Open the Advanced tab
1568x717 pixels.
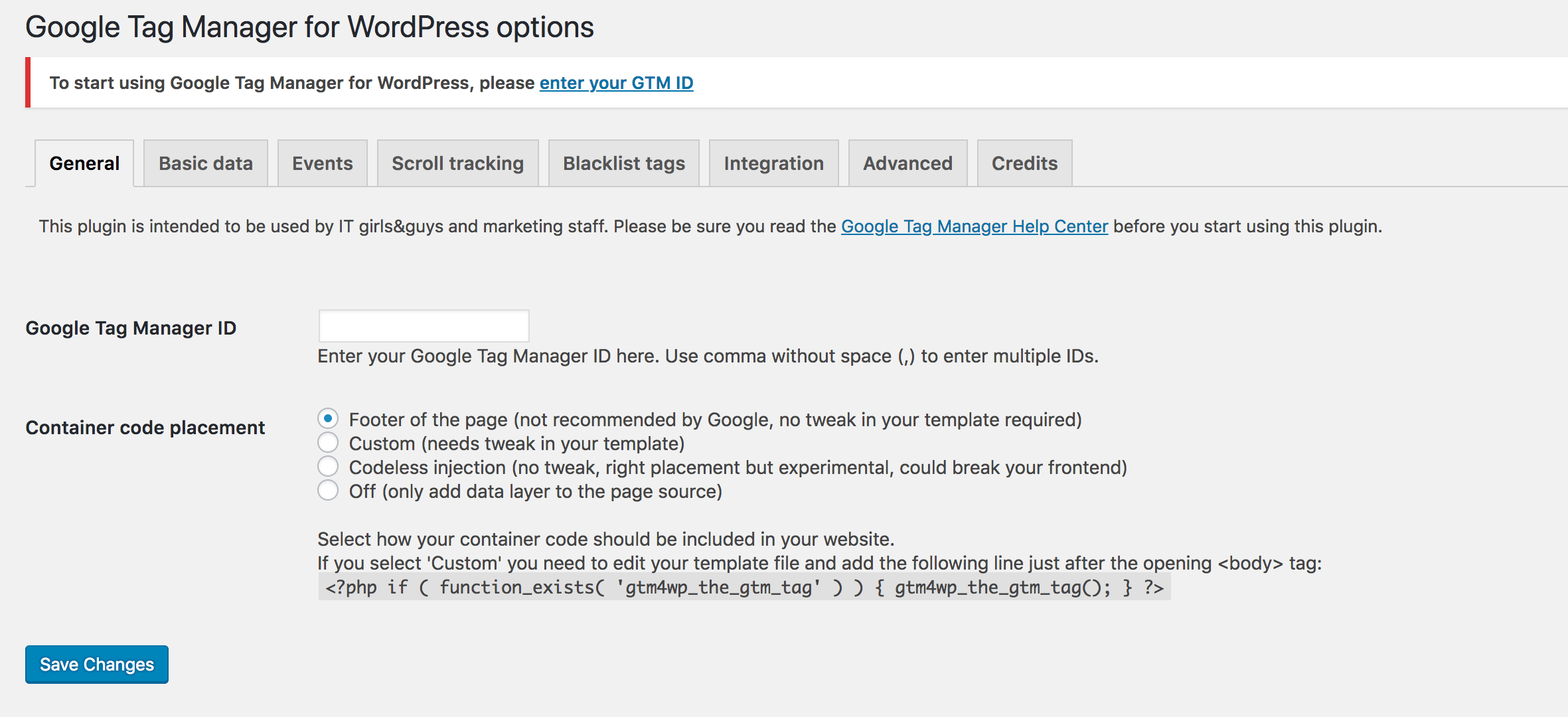(907, 163)
